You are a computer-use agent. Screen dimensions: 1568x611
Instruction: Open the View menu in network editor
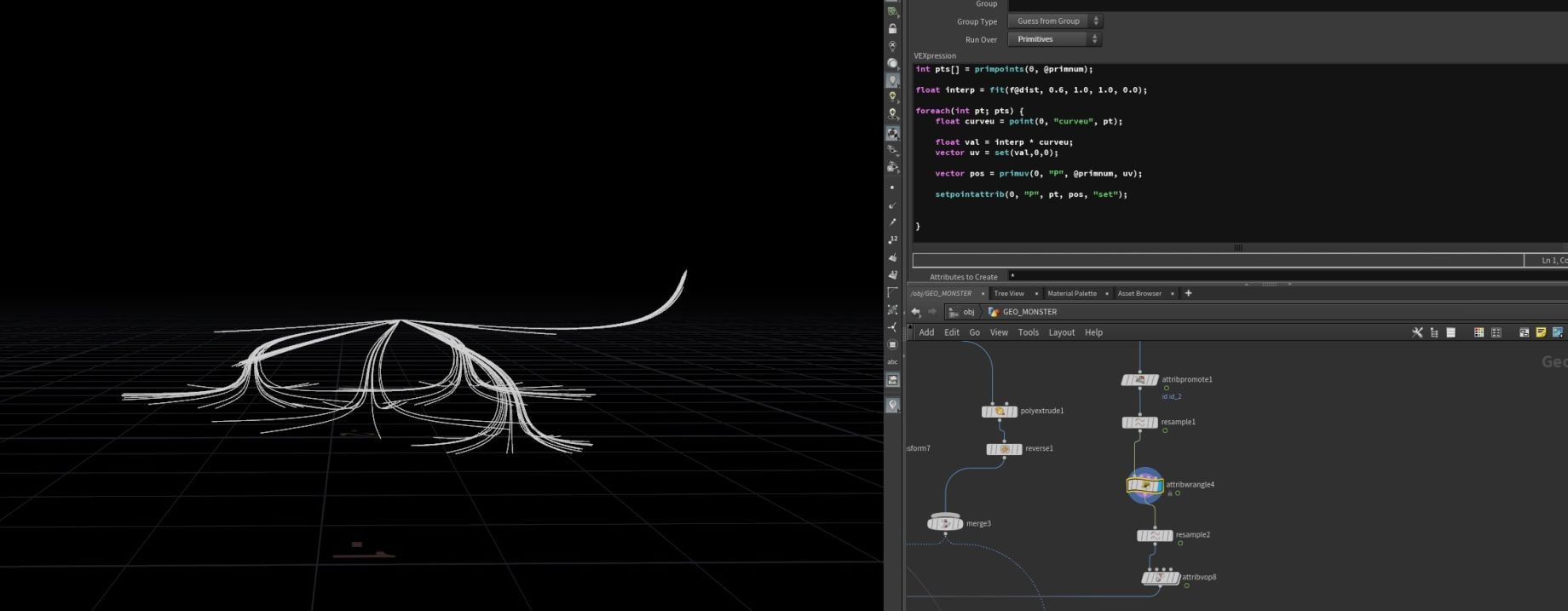(999, 332)
